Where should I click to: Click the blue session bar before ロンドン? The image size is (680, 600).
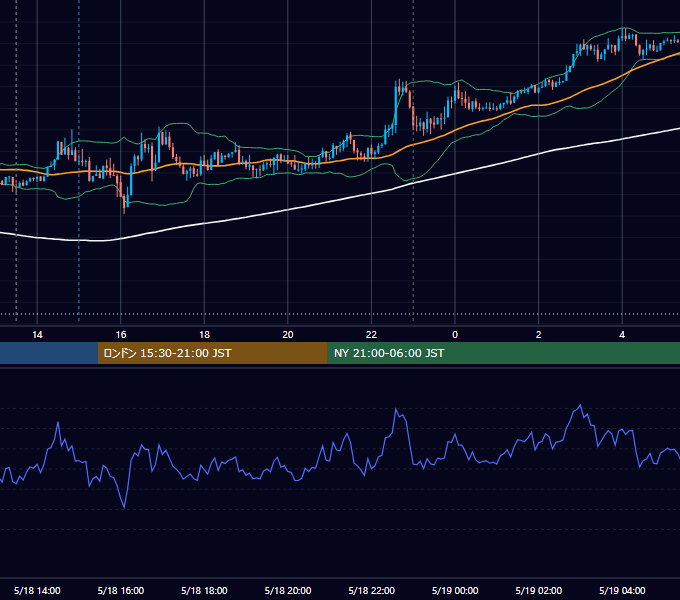(x=49, y=353)
